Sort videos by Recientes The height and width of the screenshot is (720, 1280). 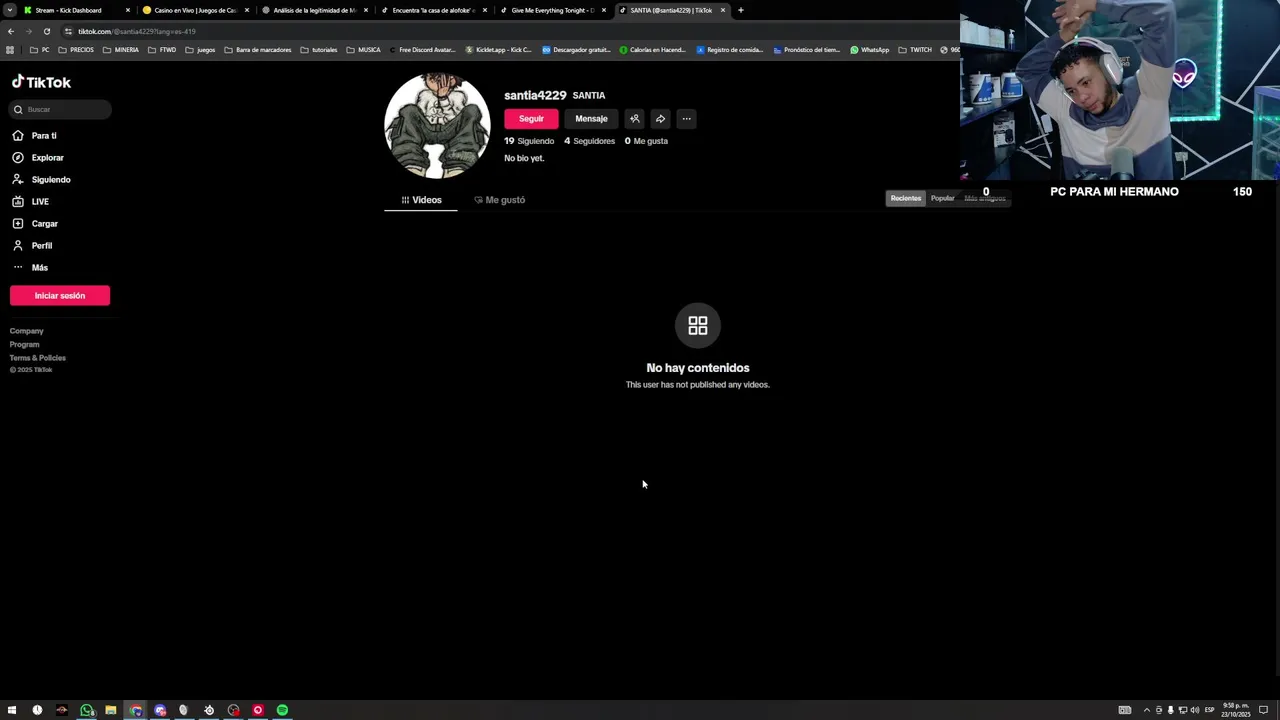pos(906,198)
